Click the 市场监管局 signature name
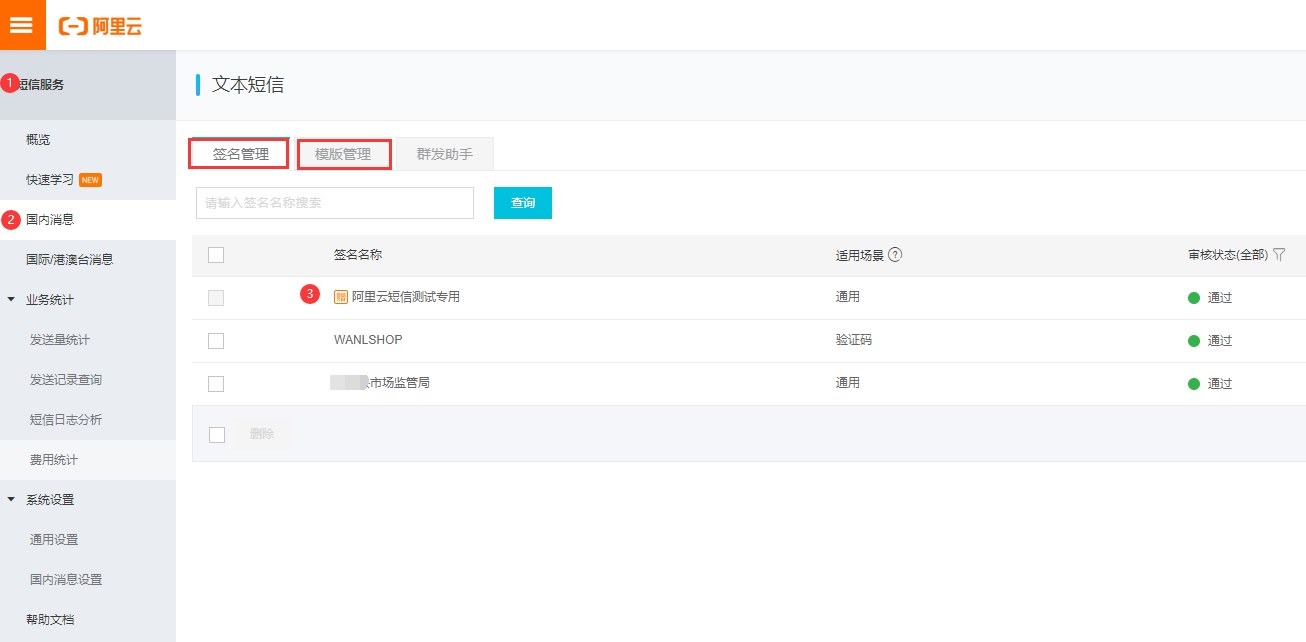 pyautogui.click(x=400, y=383)
